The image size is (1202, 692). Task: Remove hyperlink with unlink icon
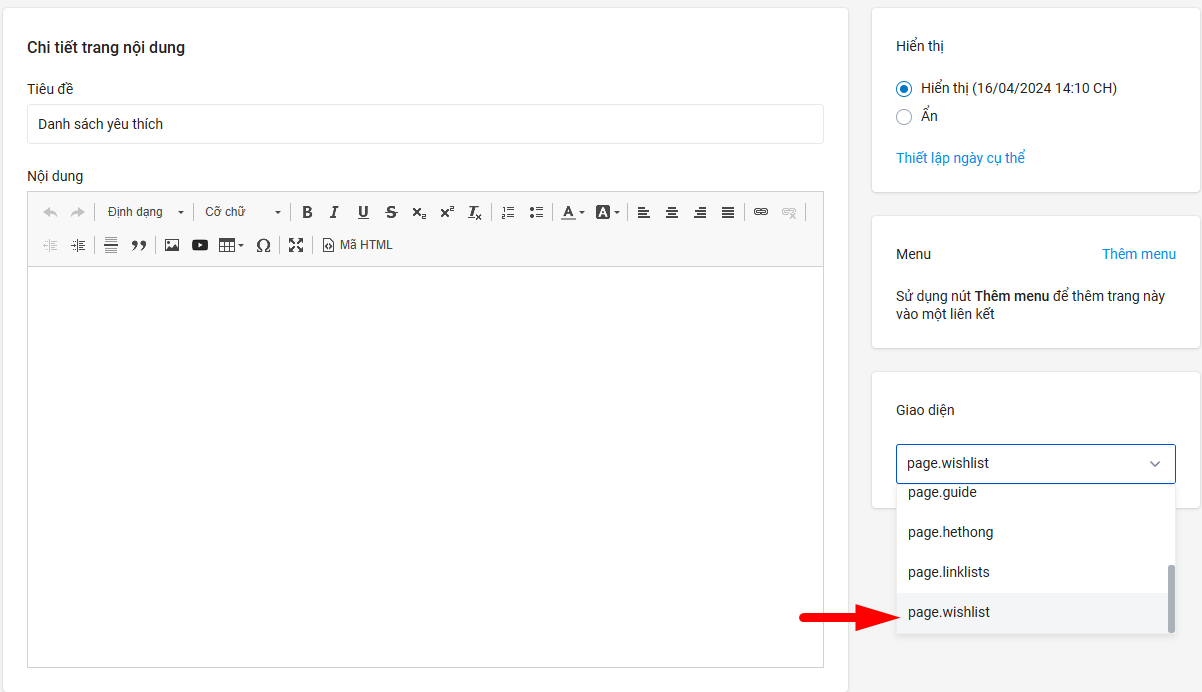pos(789,212)
